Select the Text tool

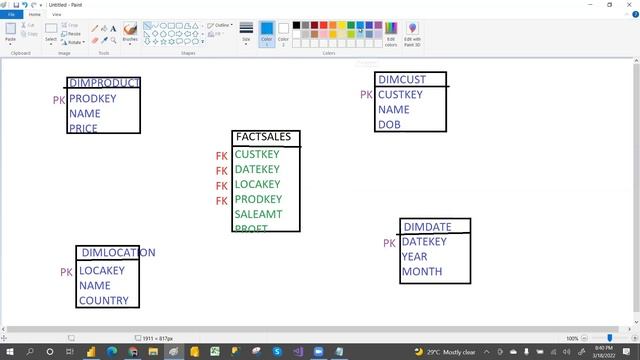[113, 29]
